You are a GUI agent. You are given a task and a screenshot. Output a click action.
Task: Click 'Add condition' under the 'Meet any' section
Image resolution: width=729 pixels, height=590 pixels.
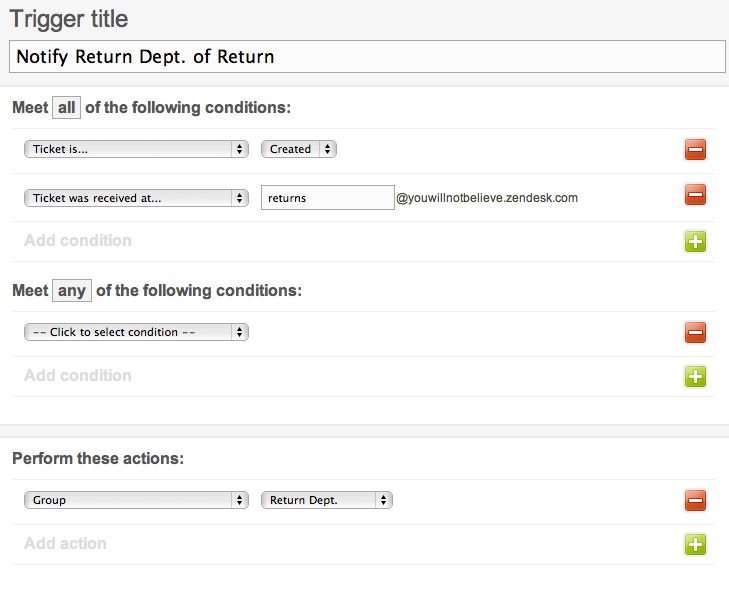point(78,375)
